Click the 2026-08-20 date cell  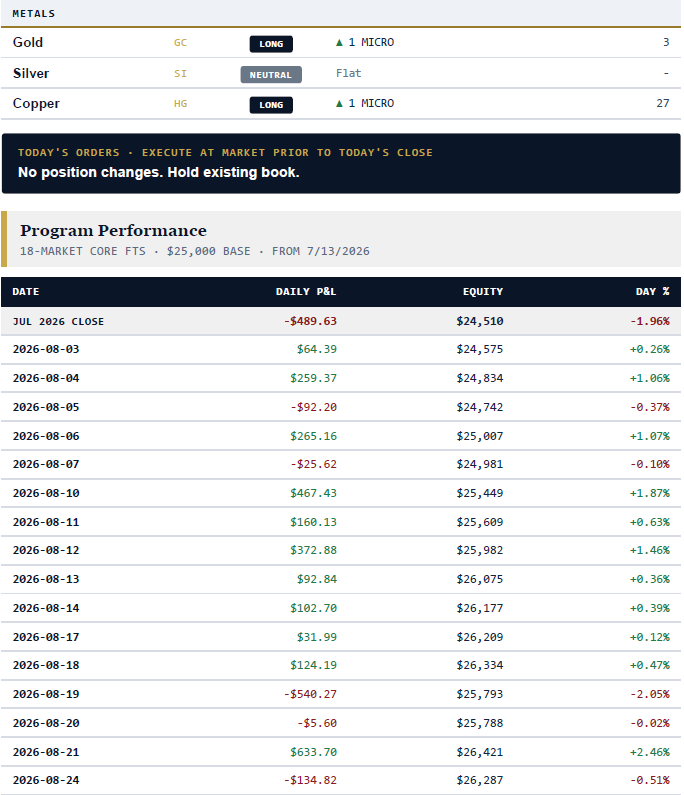click(x=46, y=722)
